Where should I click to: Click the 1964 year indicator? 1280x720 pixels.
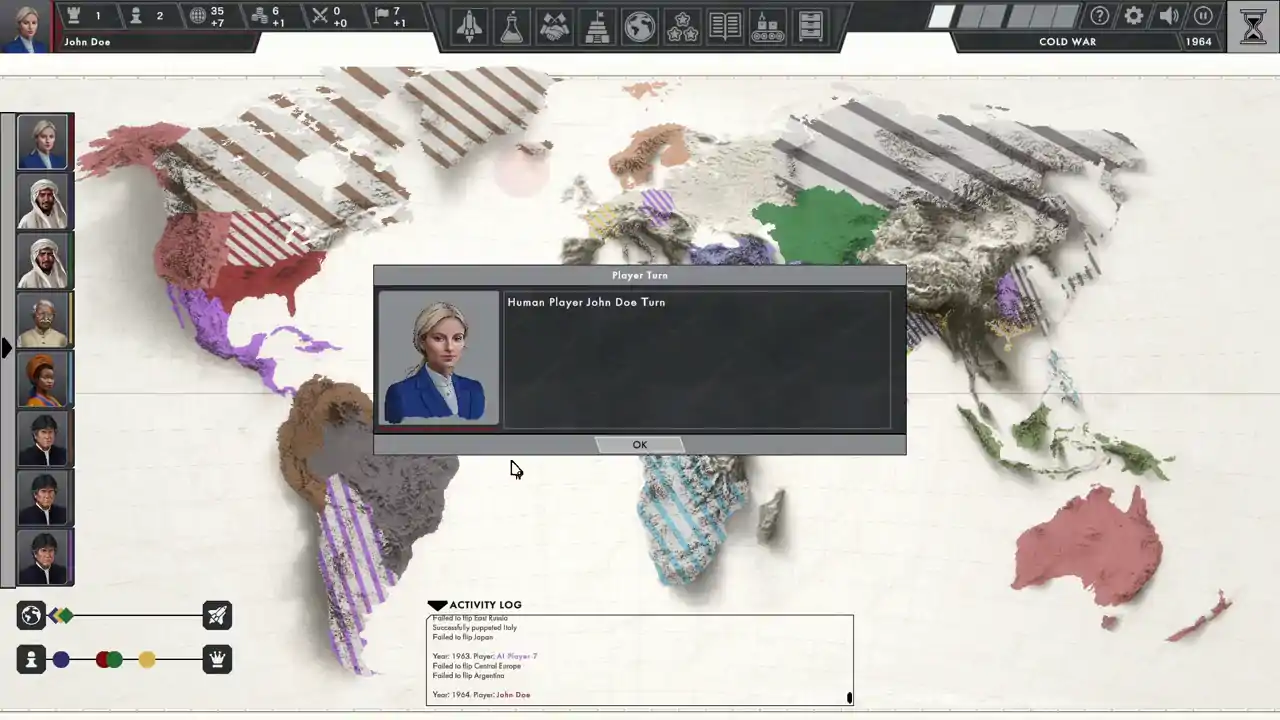(1199, 42)
